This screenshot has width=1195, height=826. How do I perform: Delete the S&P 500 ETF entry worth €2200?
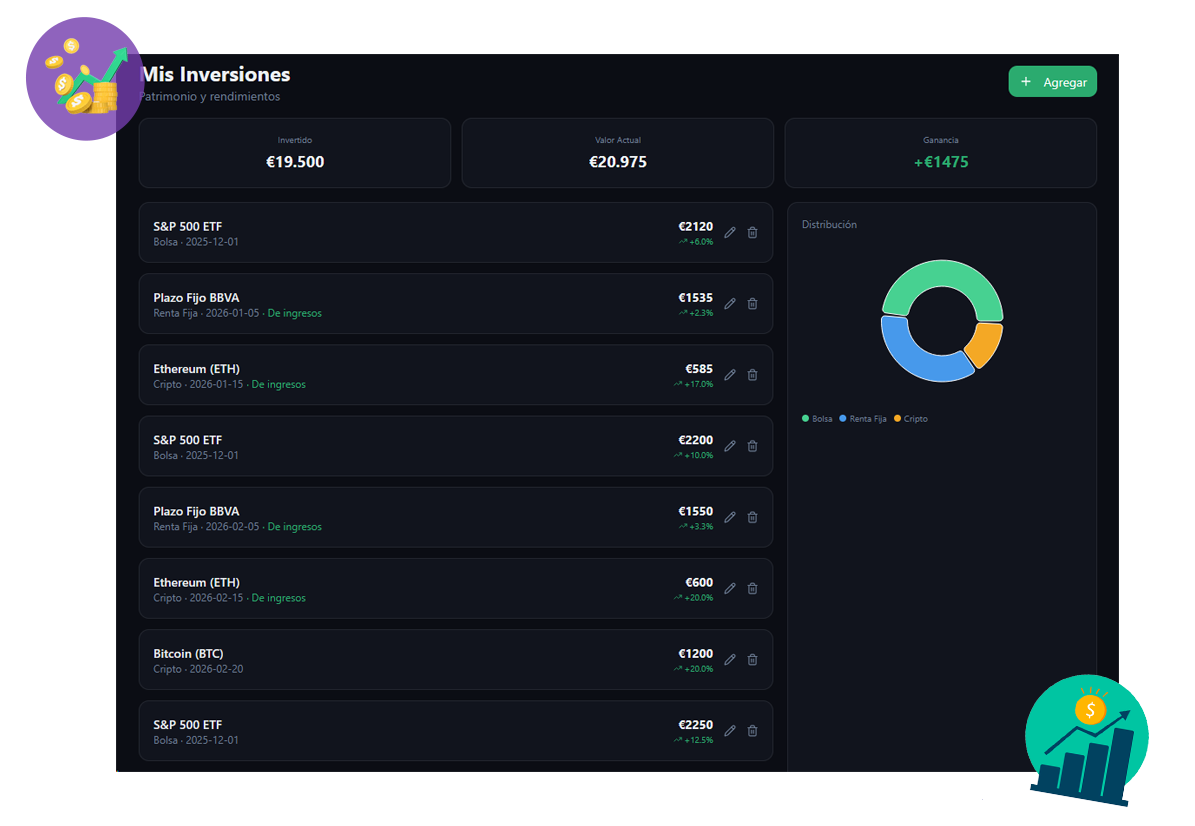(752, 446)
